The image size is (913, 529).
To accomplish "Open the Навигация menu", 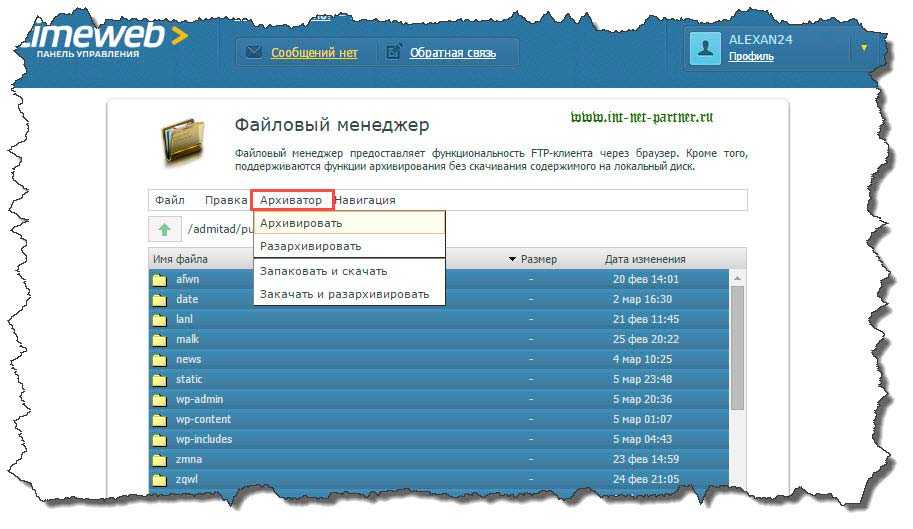I will 365,200.
